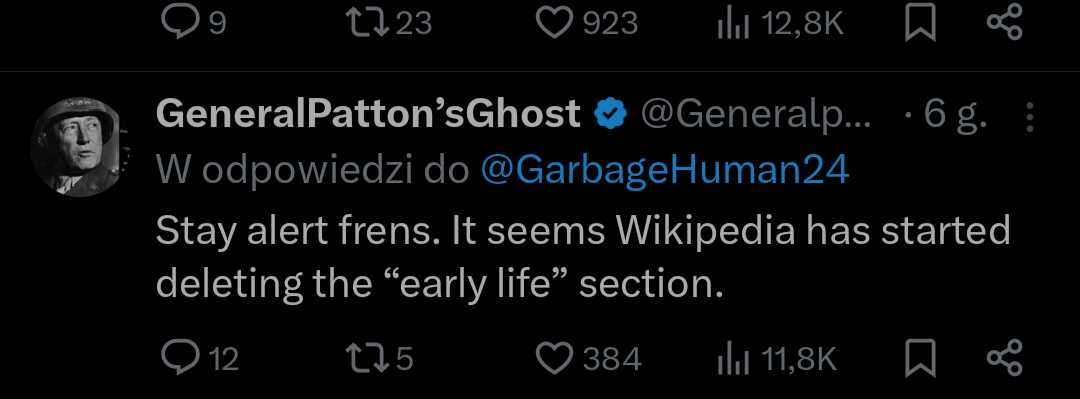Open reply thread with 9 comments

tap(193, 24)
